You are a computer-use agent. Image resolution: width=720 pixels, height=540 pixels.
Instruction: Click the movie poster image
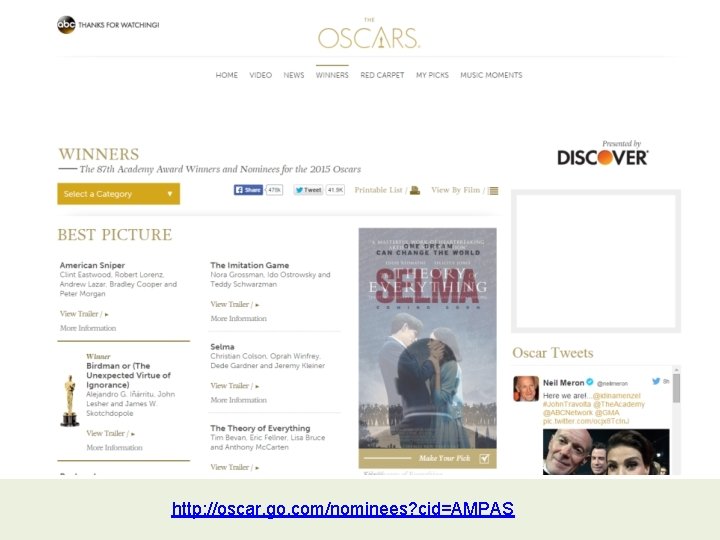tap(428, 338)
